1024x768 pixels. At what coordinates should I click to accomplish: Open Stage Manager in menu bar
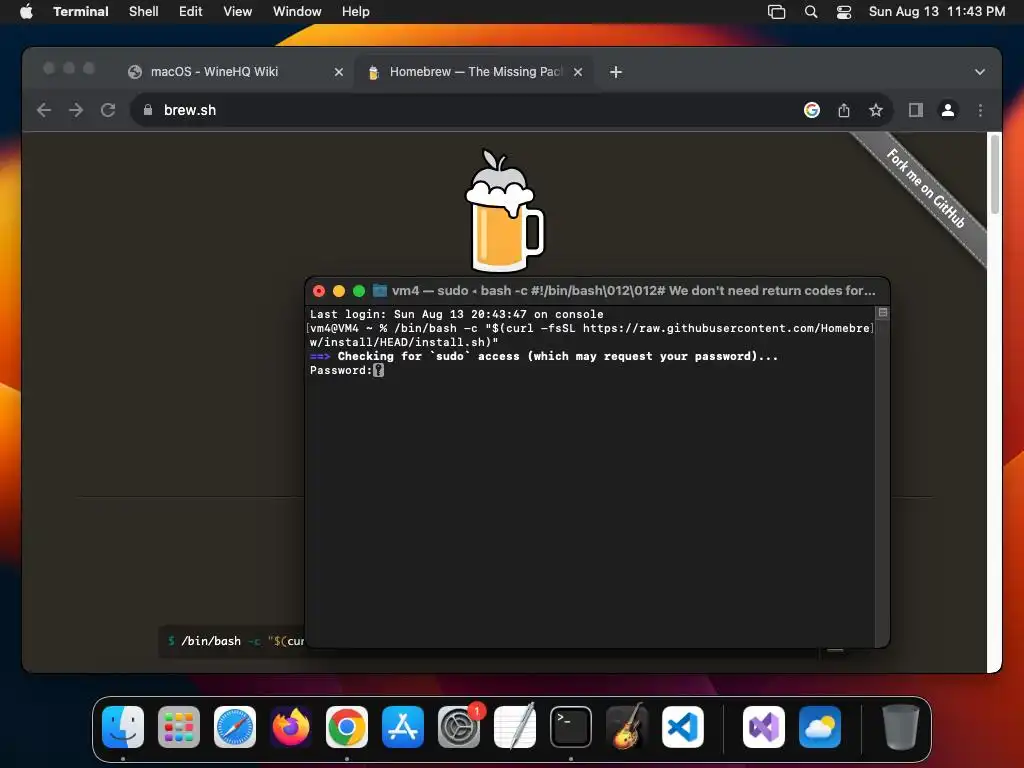776,12
